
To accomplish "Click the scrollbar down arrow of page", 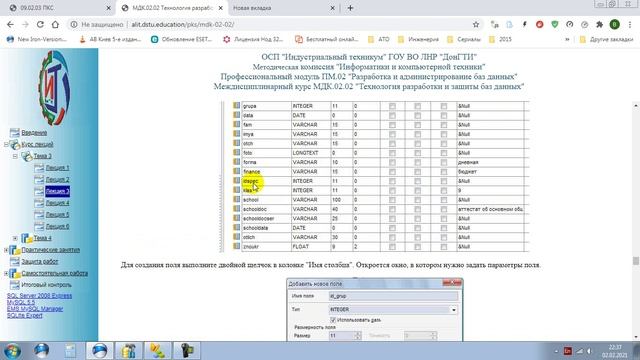I will tap(636, 337).
